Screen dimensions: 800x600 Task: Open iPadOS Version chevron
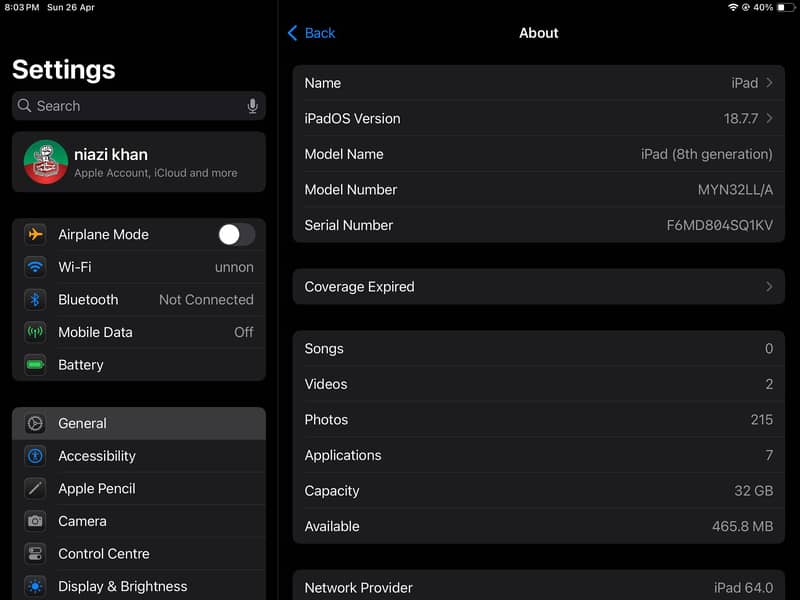(x=769, y=118)
